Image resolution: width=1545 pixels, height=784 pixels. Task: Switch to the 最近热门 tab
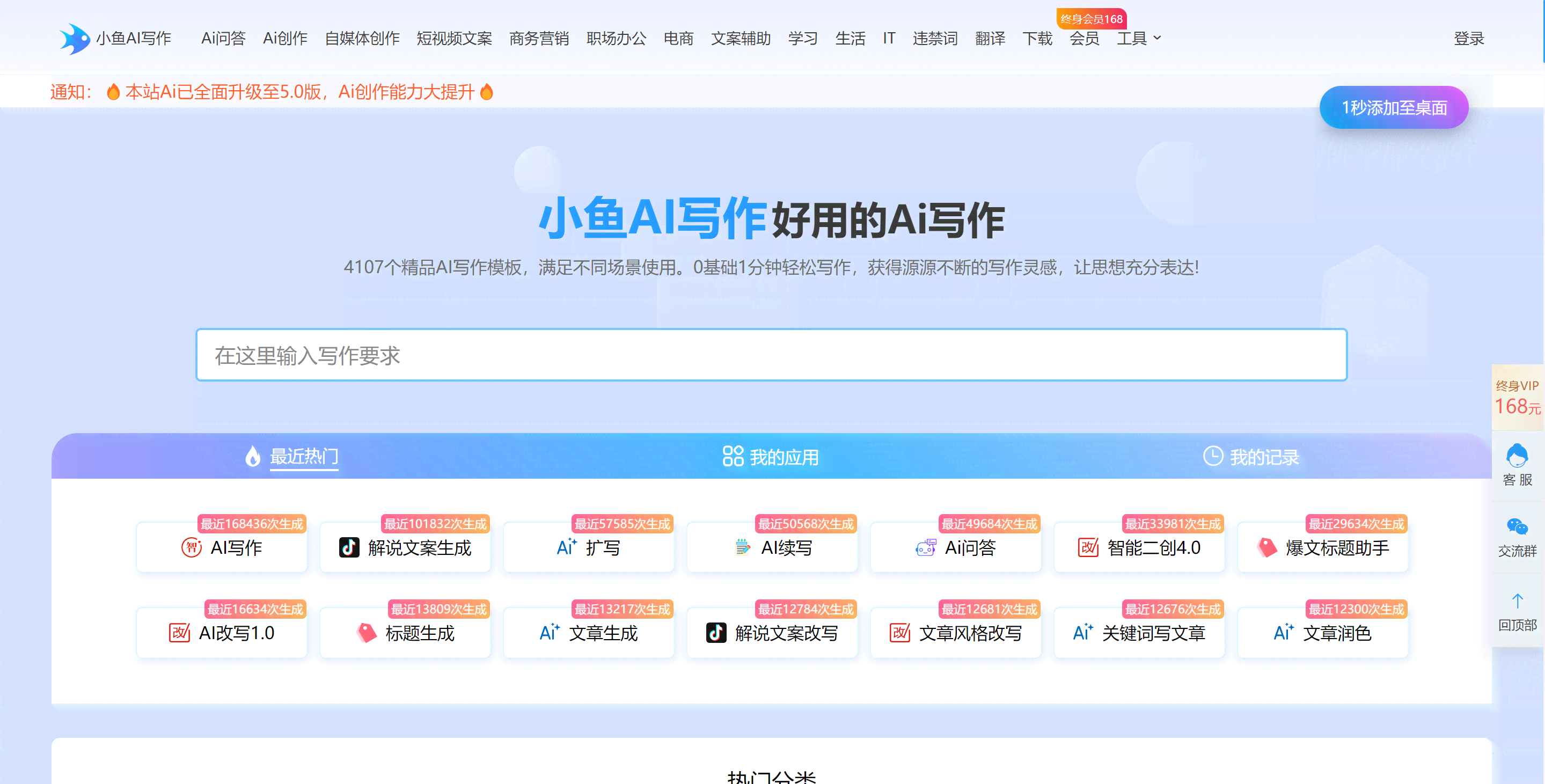tap(292, 457)
